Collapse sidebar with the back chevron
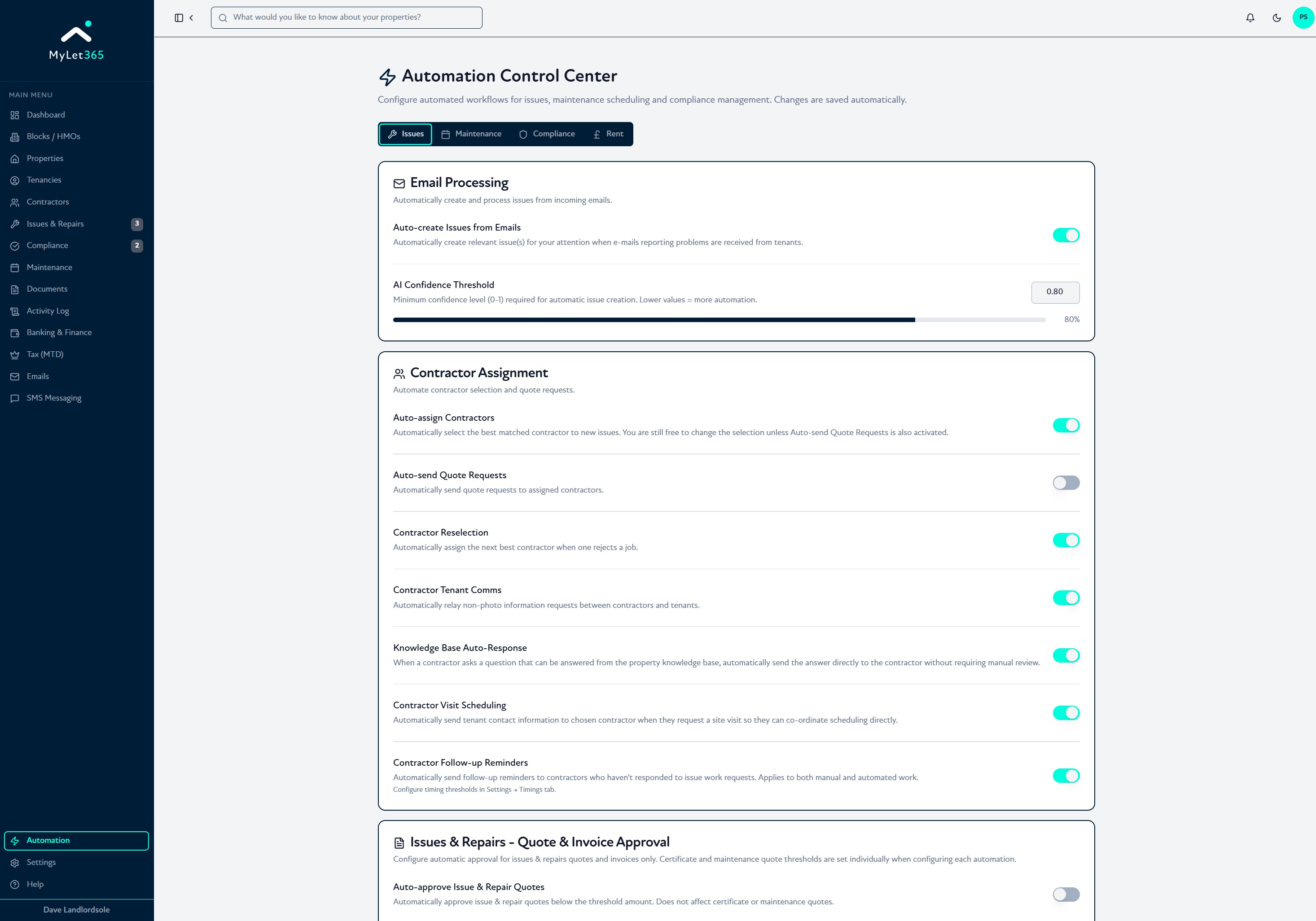 (192, 18)
